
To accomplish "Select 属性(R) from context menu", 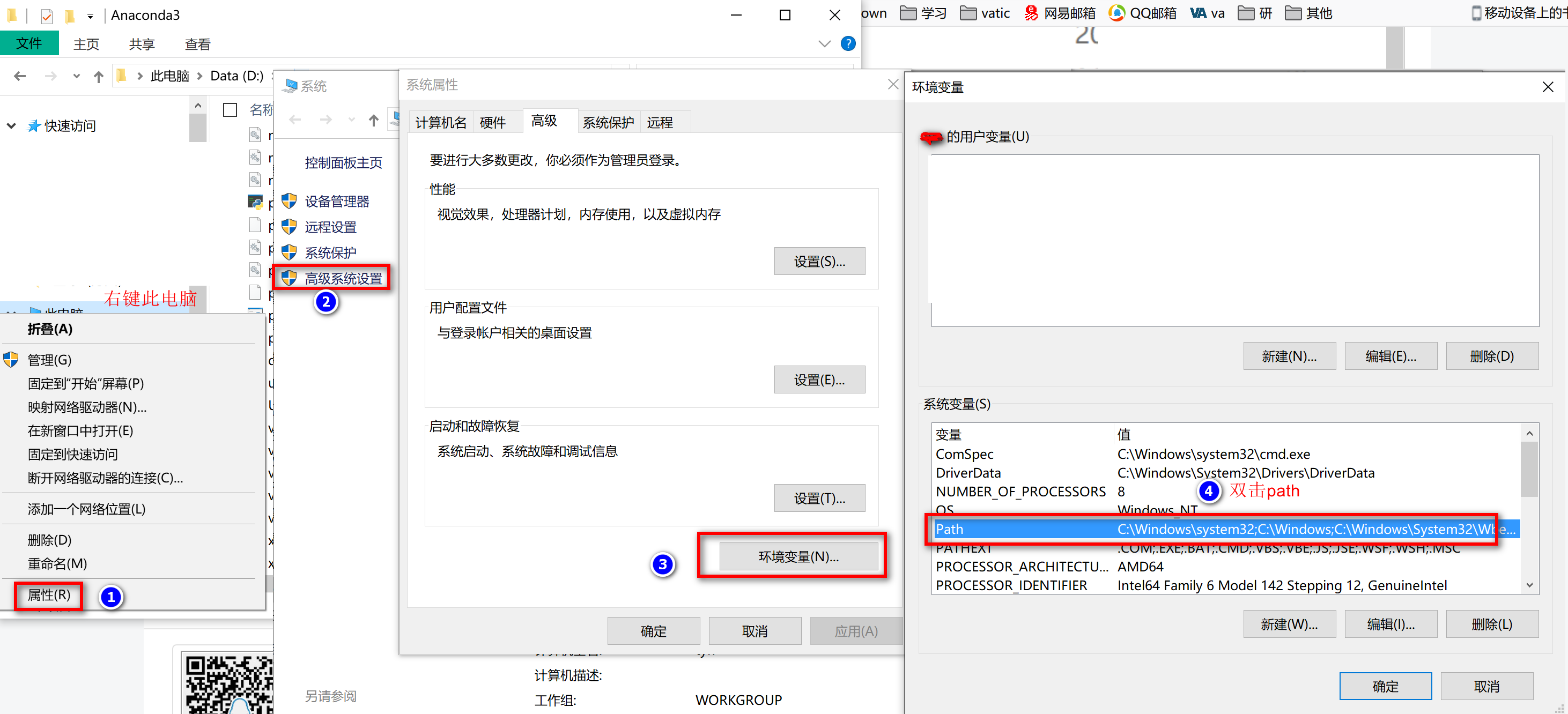I will coord(49,594).
